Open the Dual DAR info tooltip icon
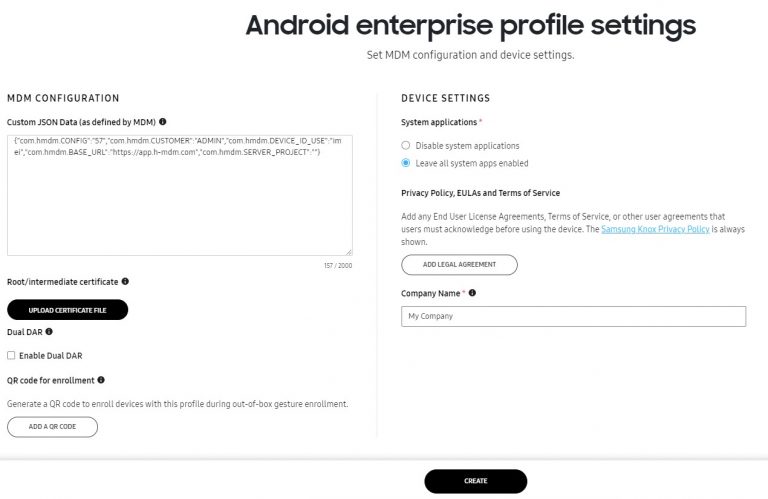768x499 pixels. [x=49, y=331]
